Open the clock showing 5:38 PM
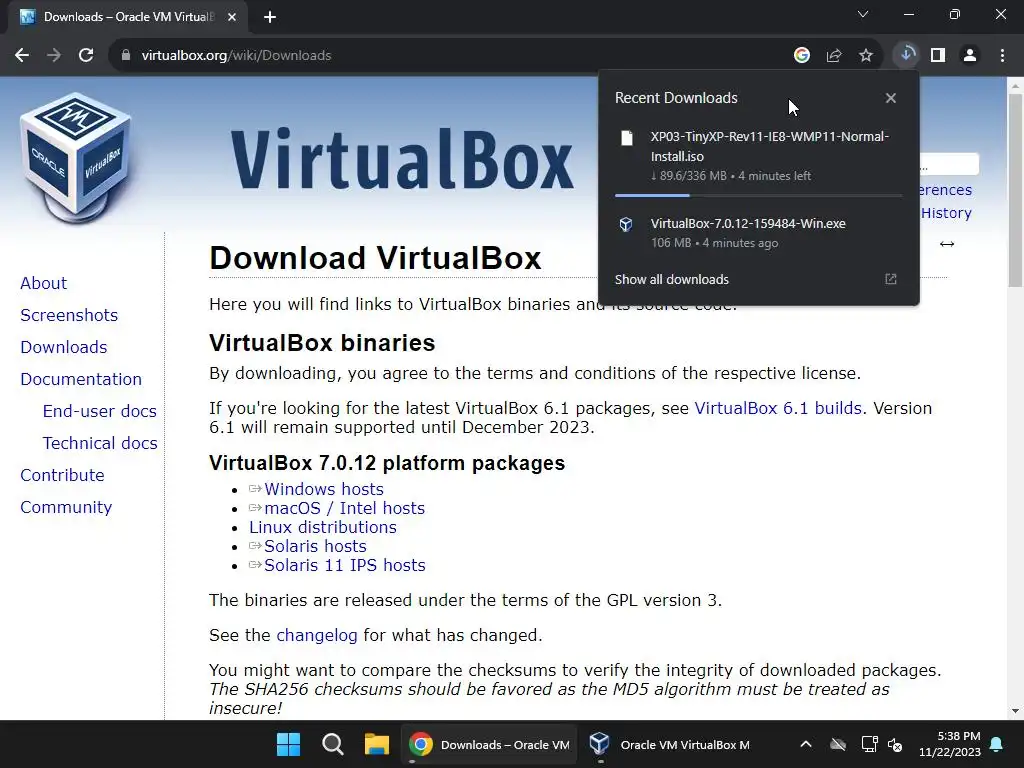 coord(950,744)
